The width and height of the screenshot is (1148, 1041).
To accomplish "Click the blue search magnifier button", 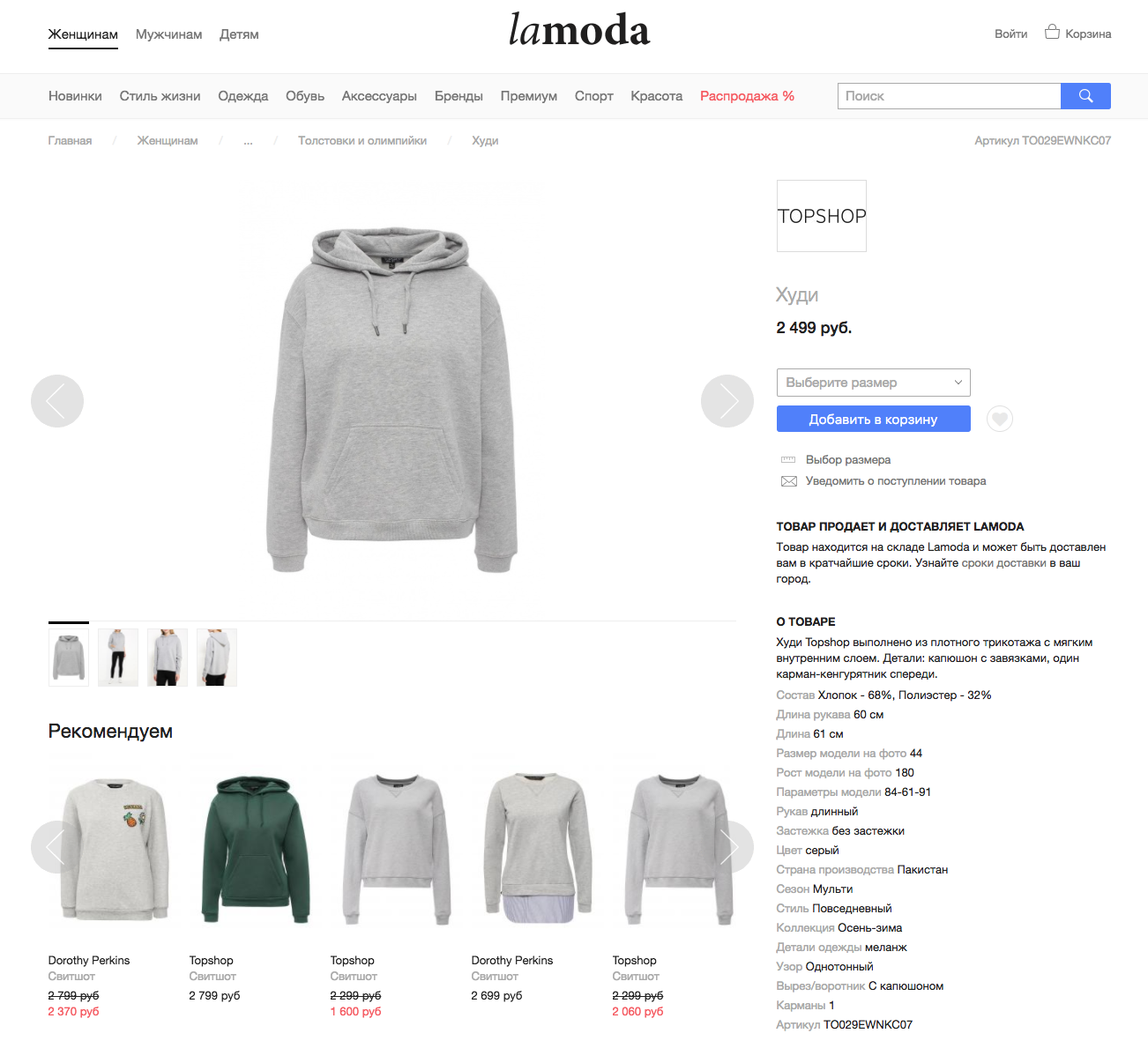I will 1085,96.
